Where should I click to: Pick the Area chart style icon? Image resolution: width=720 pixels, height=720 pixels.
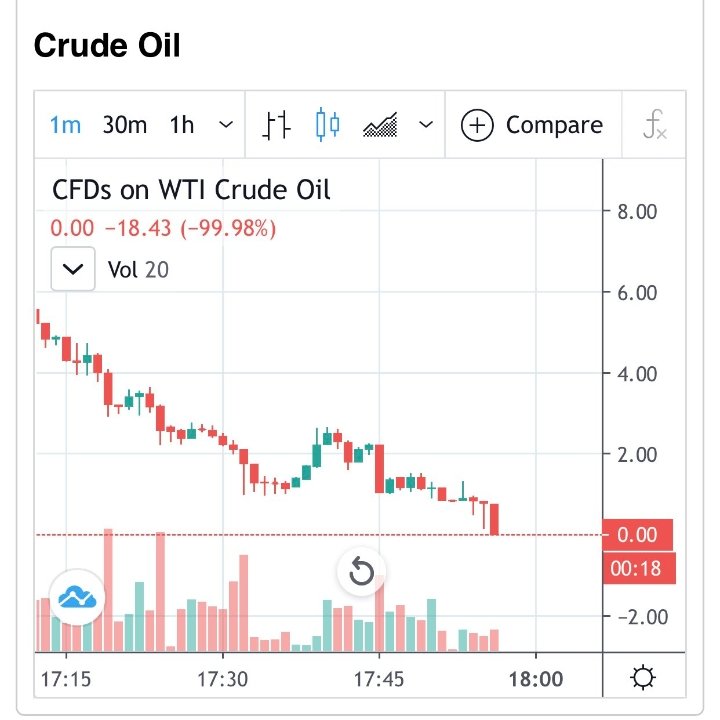click(380, 126)
